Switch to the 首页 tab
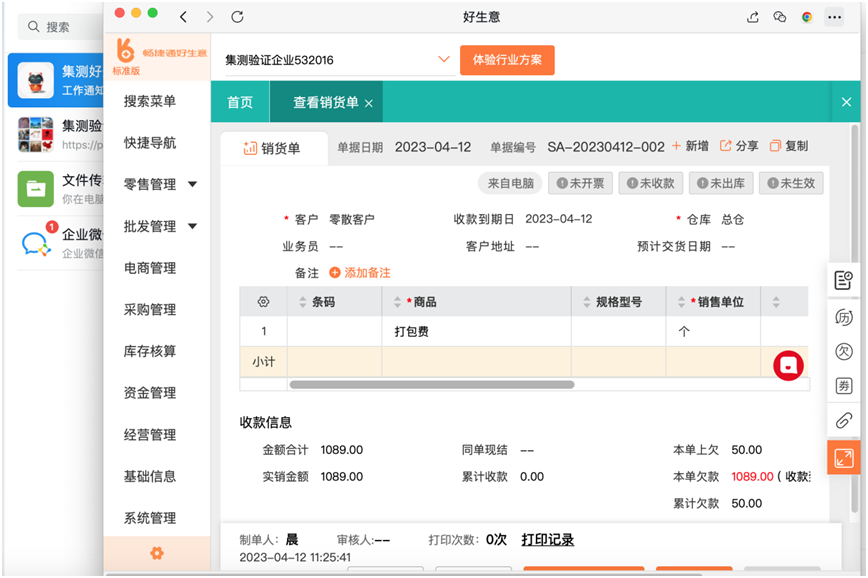The width and height of the screenshot is (868, 578). point(240,102)
